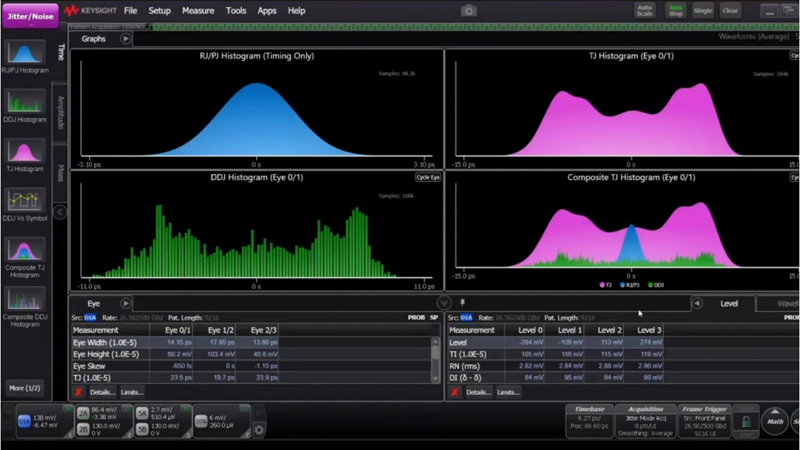Open the Acquisition settings panel
Image resolution: width=800 pixels, height=450 pixels.
(645, 421)
